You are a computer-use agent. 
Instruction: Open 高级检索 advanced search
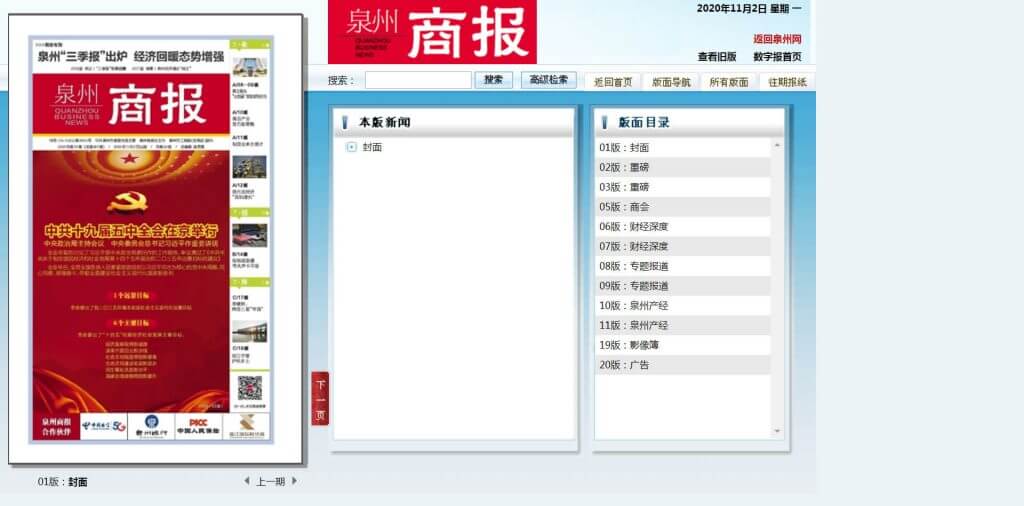tap(549, 80)
